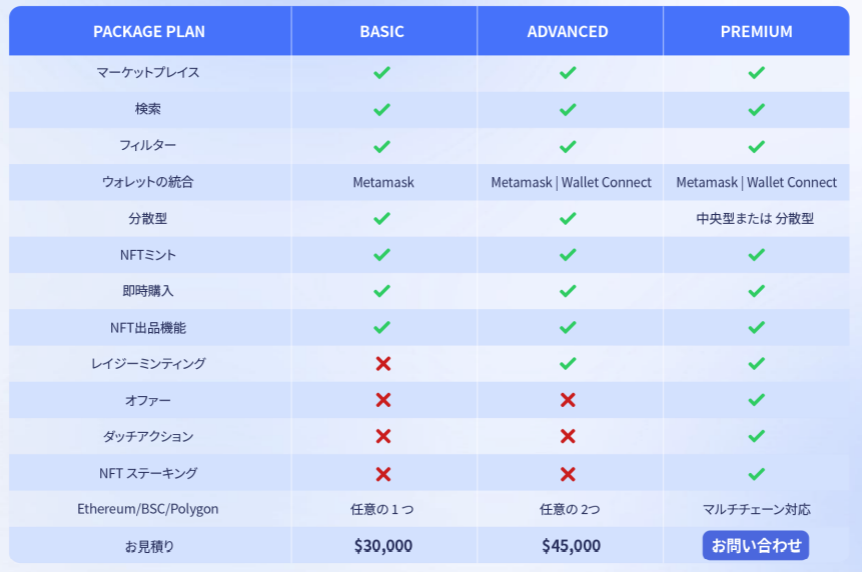Click Advanced checkmark for レイジーミンティング row

pyautogui.click(x=568, y=364)
